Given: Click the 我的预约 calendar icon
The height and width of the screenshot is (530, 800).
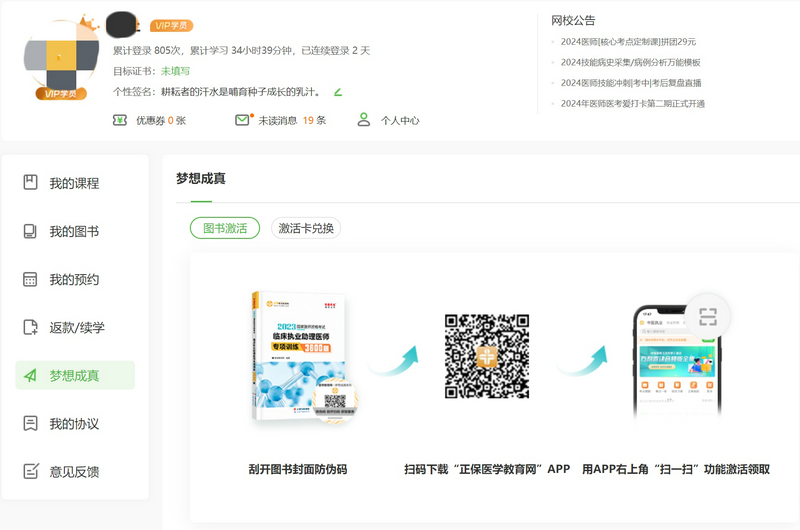Looking at the screenshot, I should point(30,279).
